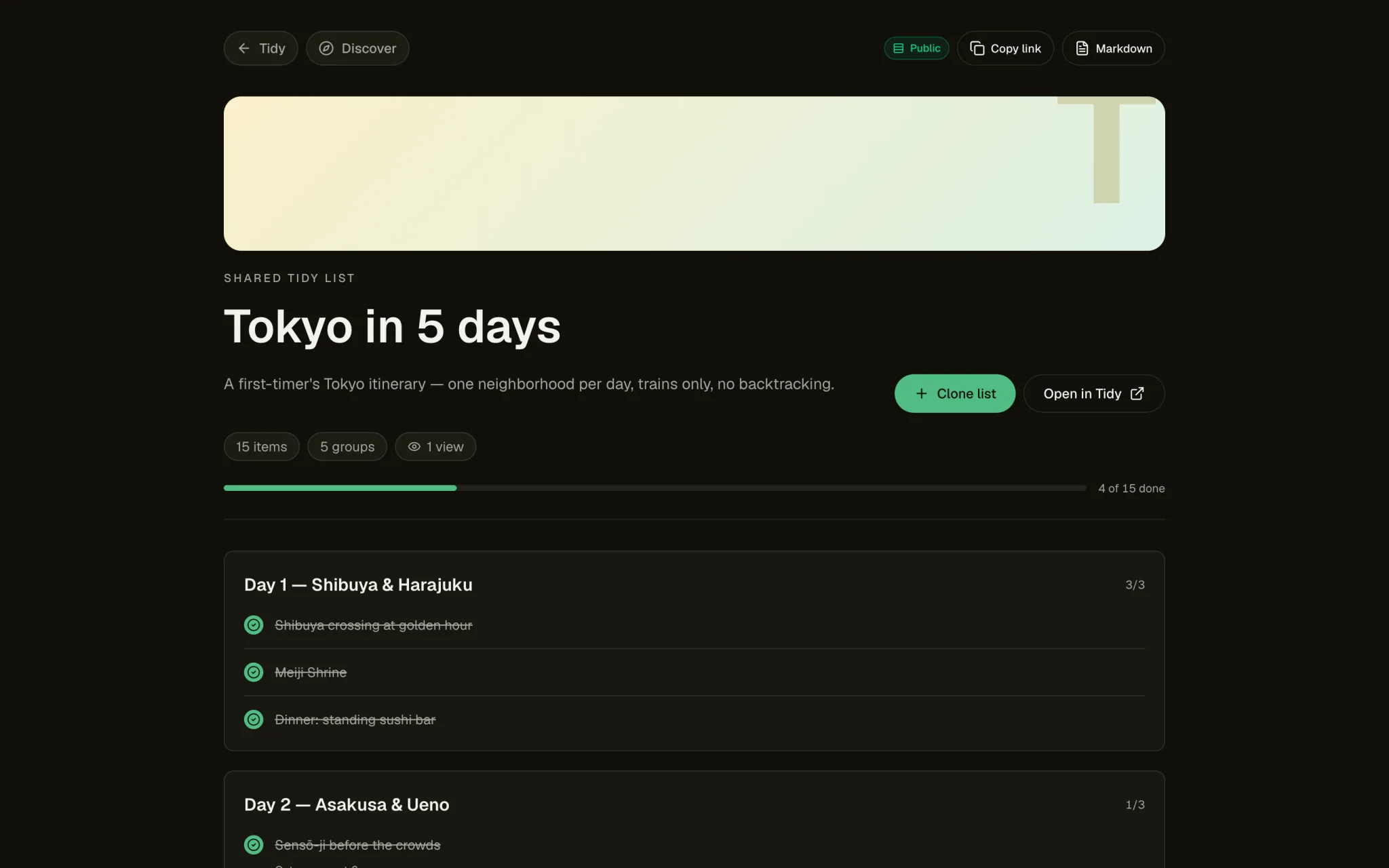
Task: Click the external link icon in Open in Tidy
Action: pyautogui.click(x=1137, y=393)
